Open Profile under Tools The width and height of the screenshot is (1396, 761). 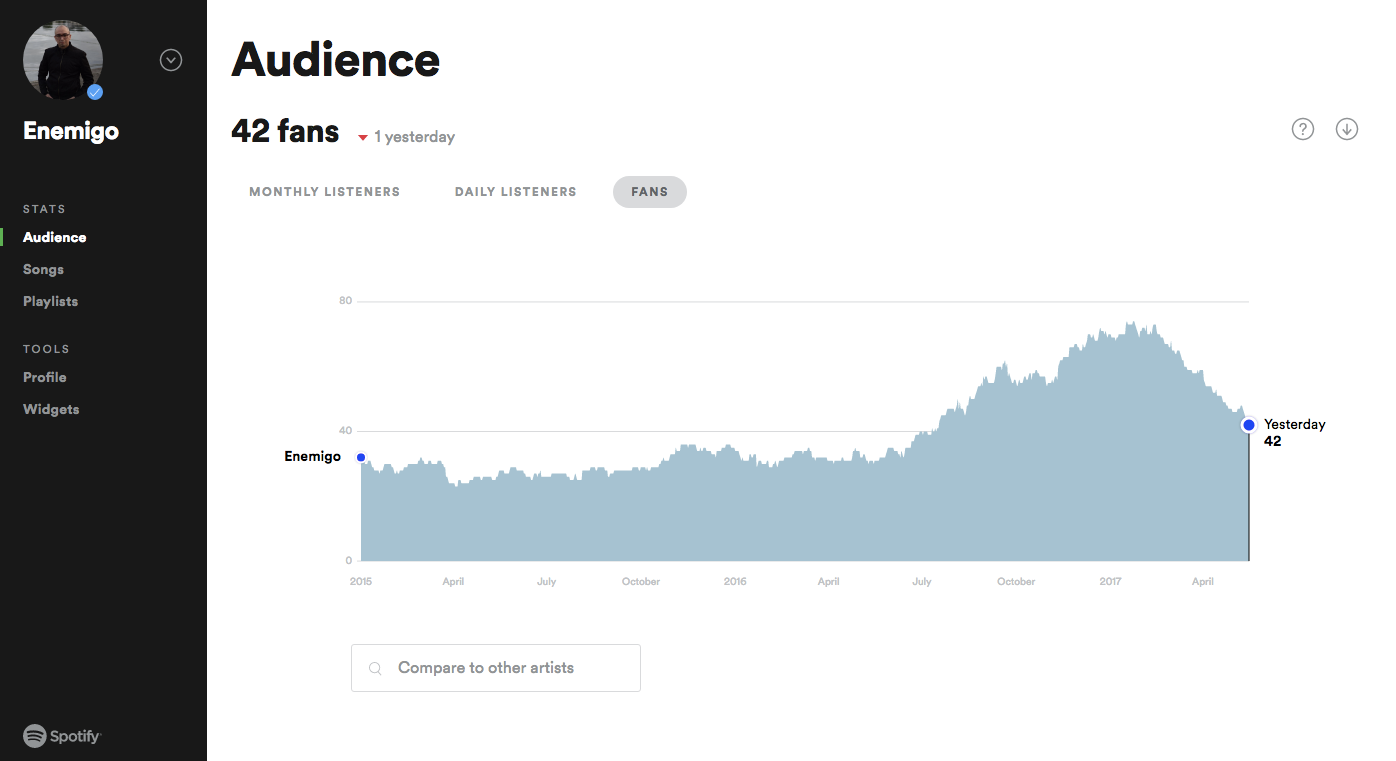[x=45, y=377]
